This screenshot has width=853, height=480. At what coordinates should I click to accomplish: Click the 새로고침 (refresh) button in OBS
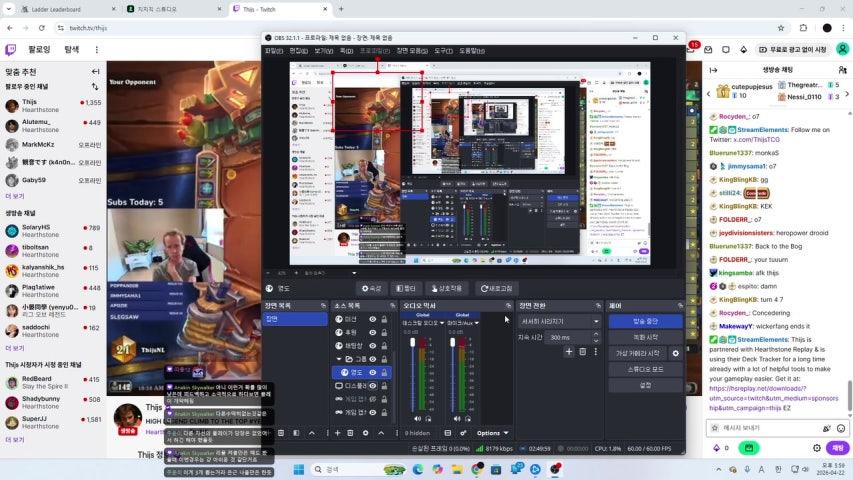pyautogui.click(x=496, y=288)
